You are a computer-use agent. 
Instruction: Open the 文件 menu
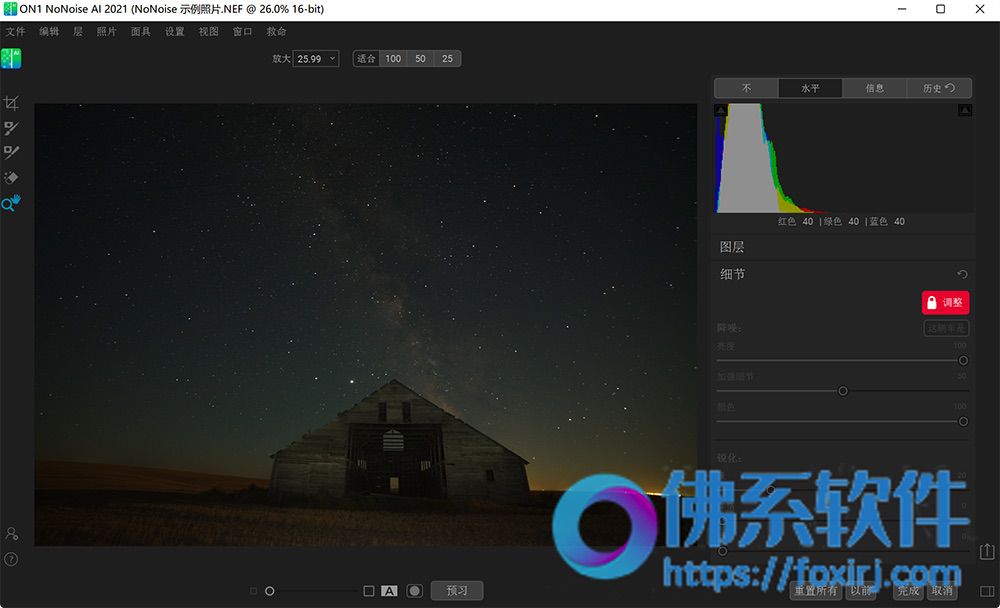click(x=15, y=32)
